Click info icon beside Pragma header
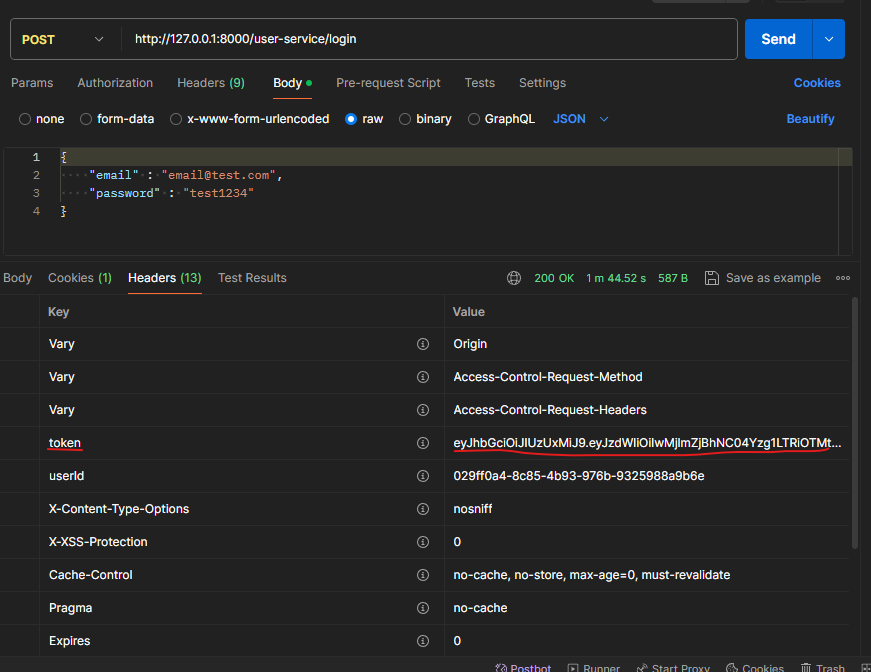This screenshot has width=871, height=672. pos(422,608)
